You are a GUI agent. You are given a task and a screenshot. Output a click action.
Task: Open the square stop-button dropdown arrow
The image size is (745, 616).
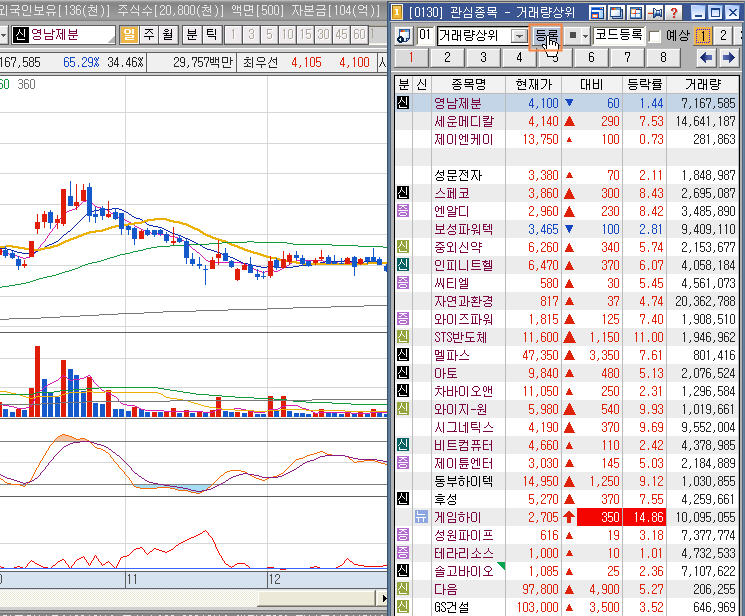click(585, 36)
